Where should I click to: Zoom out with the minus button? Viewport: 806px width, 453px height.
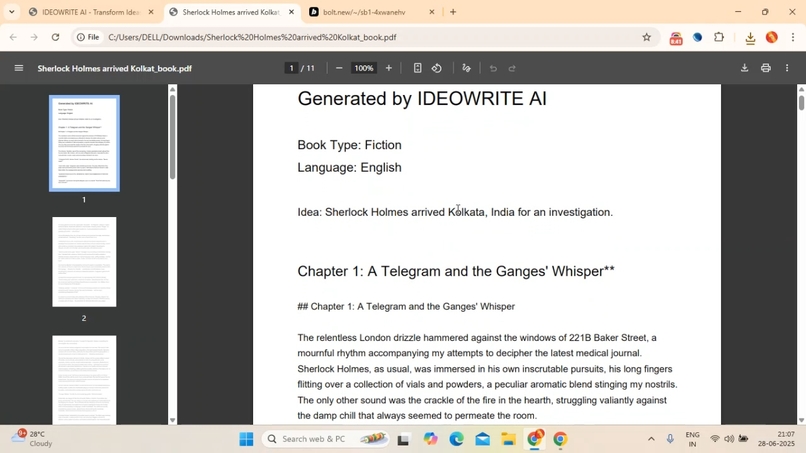tap(339, 68)
